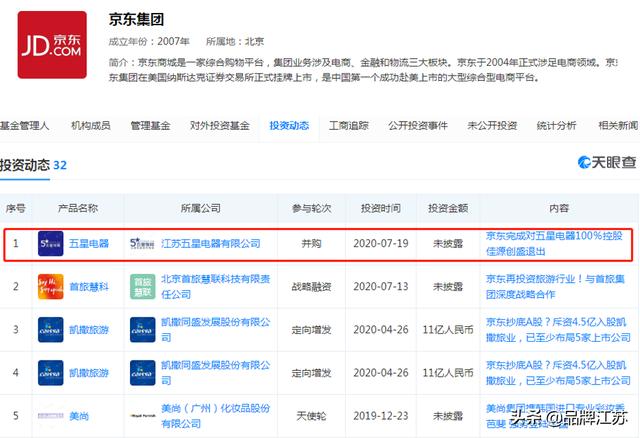Image resolution: width=640 pixels, height=438 pixels.
Task: Open news link 京东再投资旅游行业
Action: point(555,287)
